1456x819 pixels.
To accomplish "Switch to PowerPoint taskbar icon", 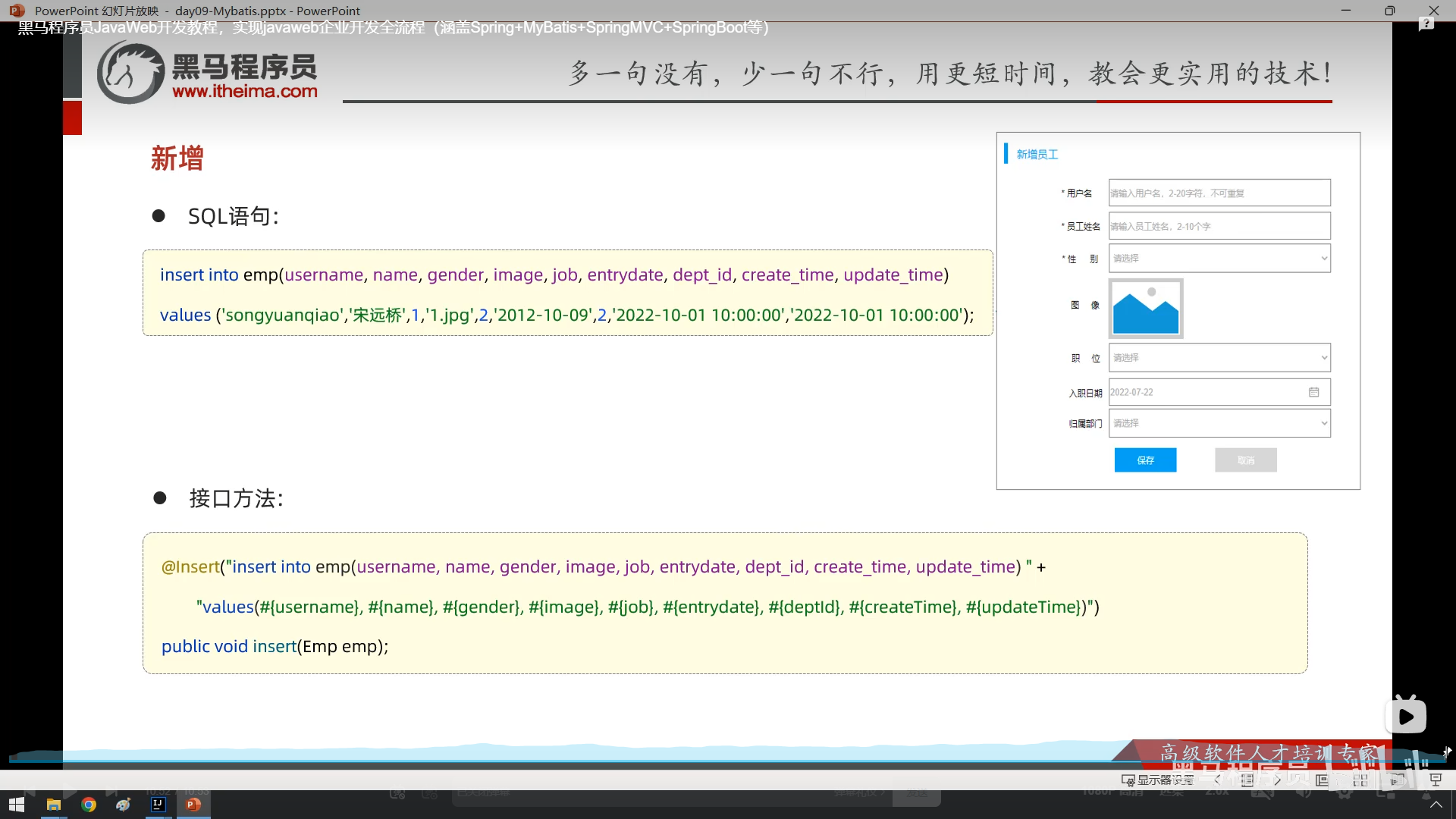I will click(x=193, y=805).
